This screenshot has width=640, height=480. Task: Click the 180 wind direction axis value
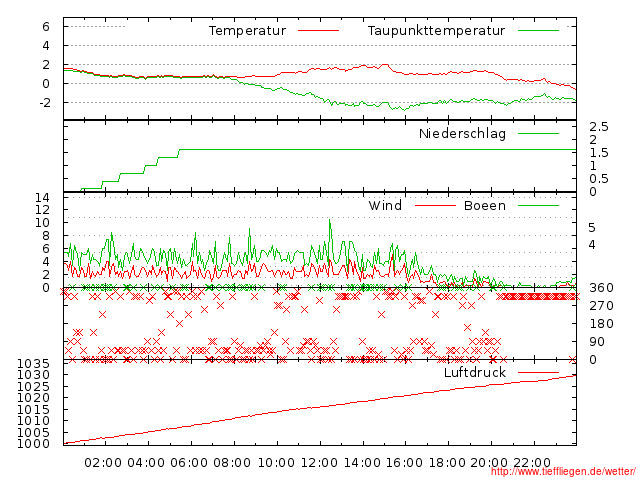pyautogui.click(x=601, y=324)
